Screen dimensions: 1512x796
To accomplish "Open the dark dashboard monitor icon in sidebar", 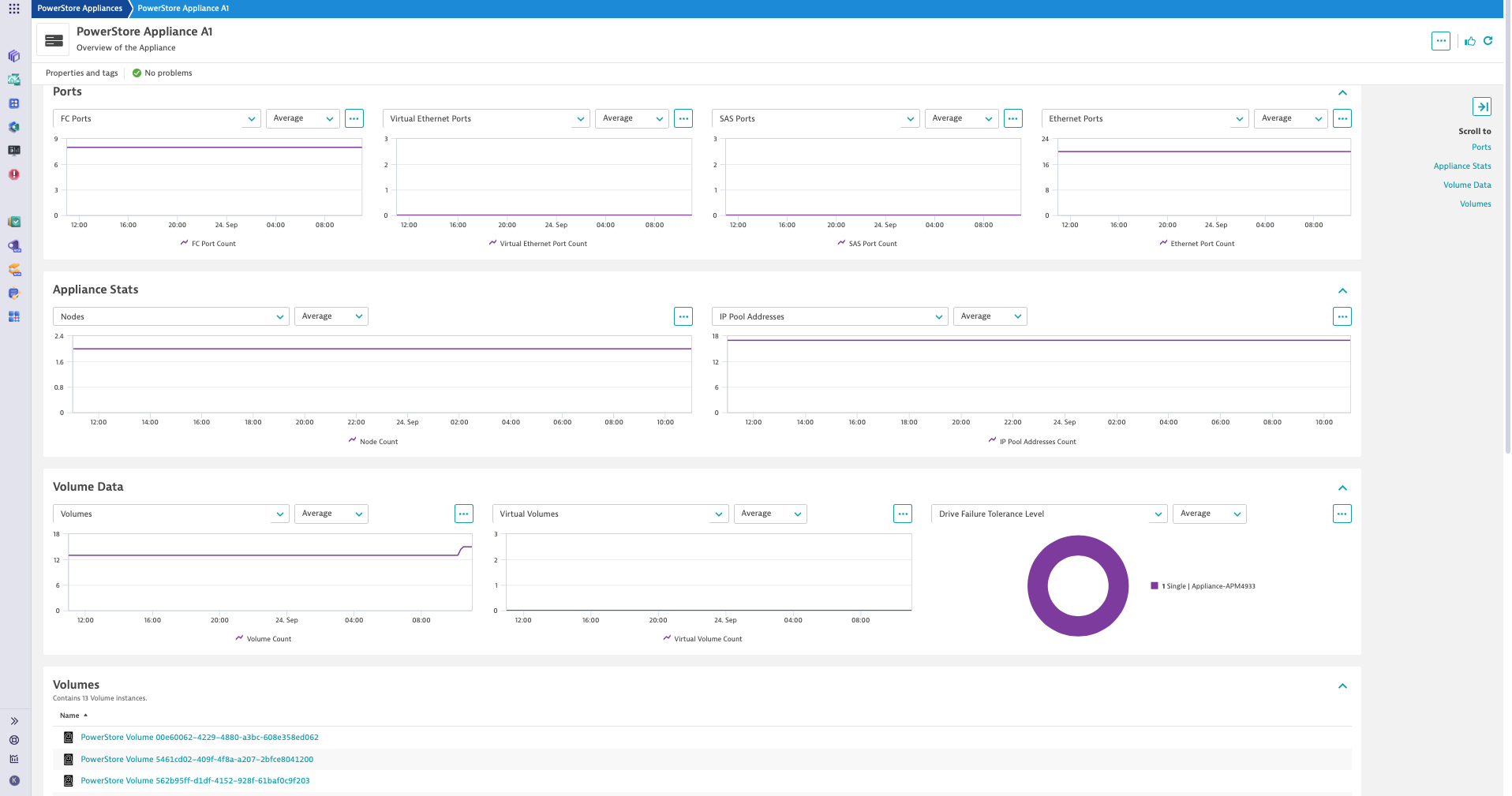I will [x=14, y=151].
